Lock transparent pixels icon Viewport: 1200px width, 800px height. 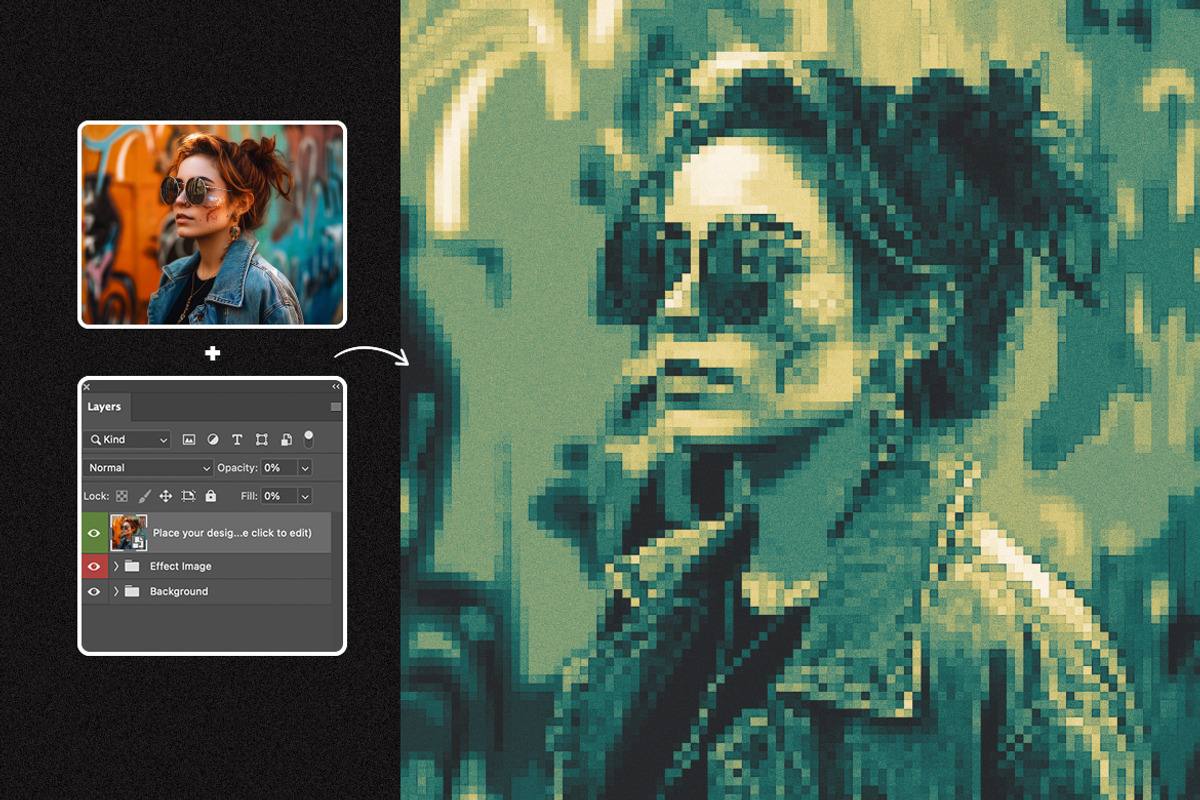(x=122, y=496)
